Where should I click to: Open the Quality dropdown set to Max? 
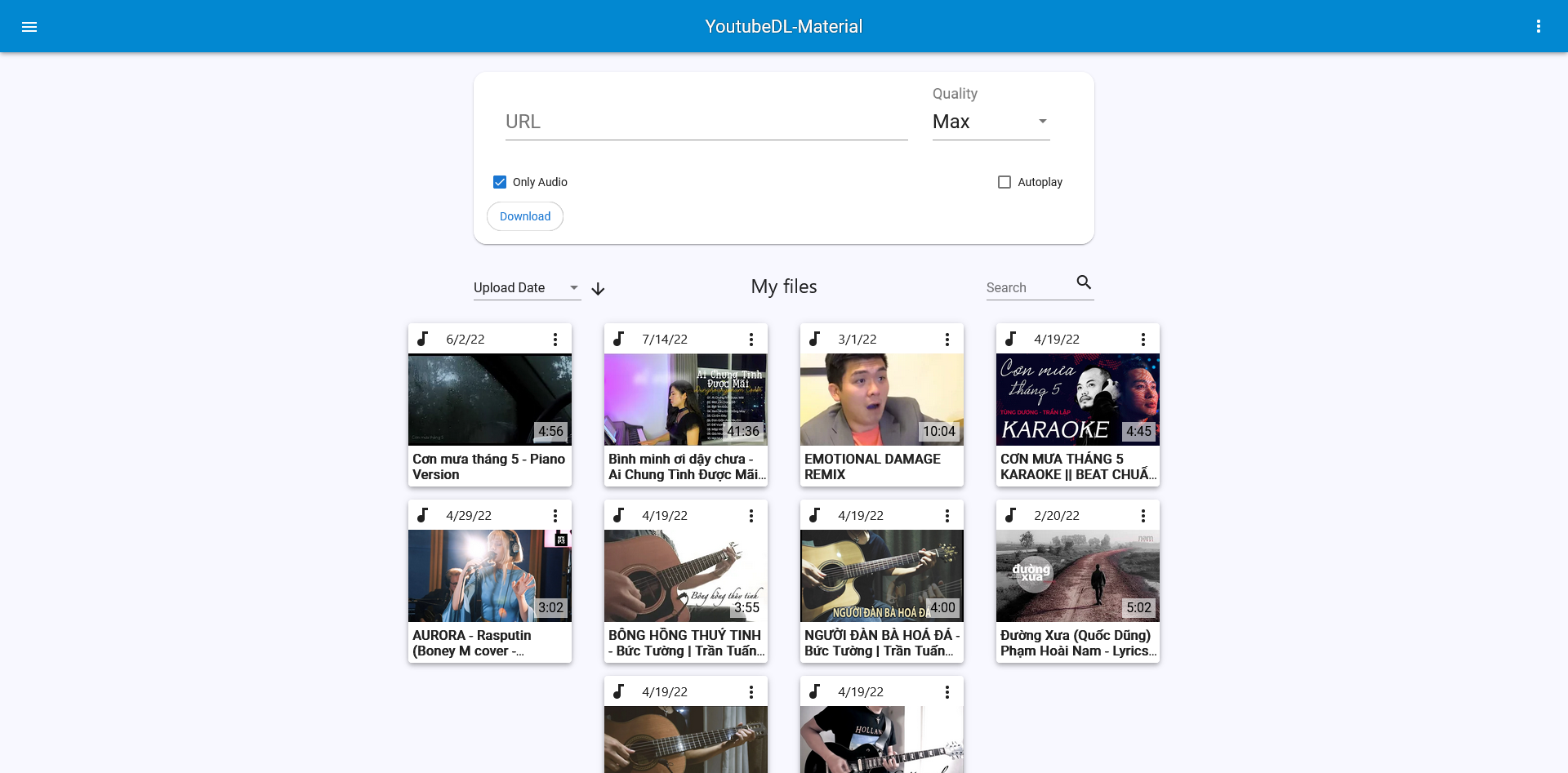point(991,122)
